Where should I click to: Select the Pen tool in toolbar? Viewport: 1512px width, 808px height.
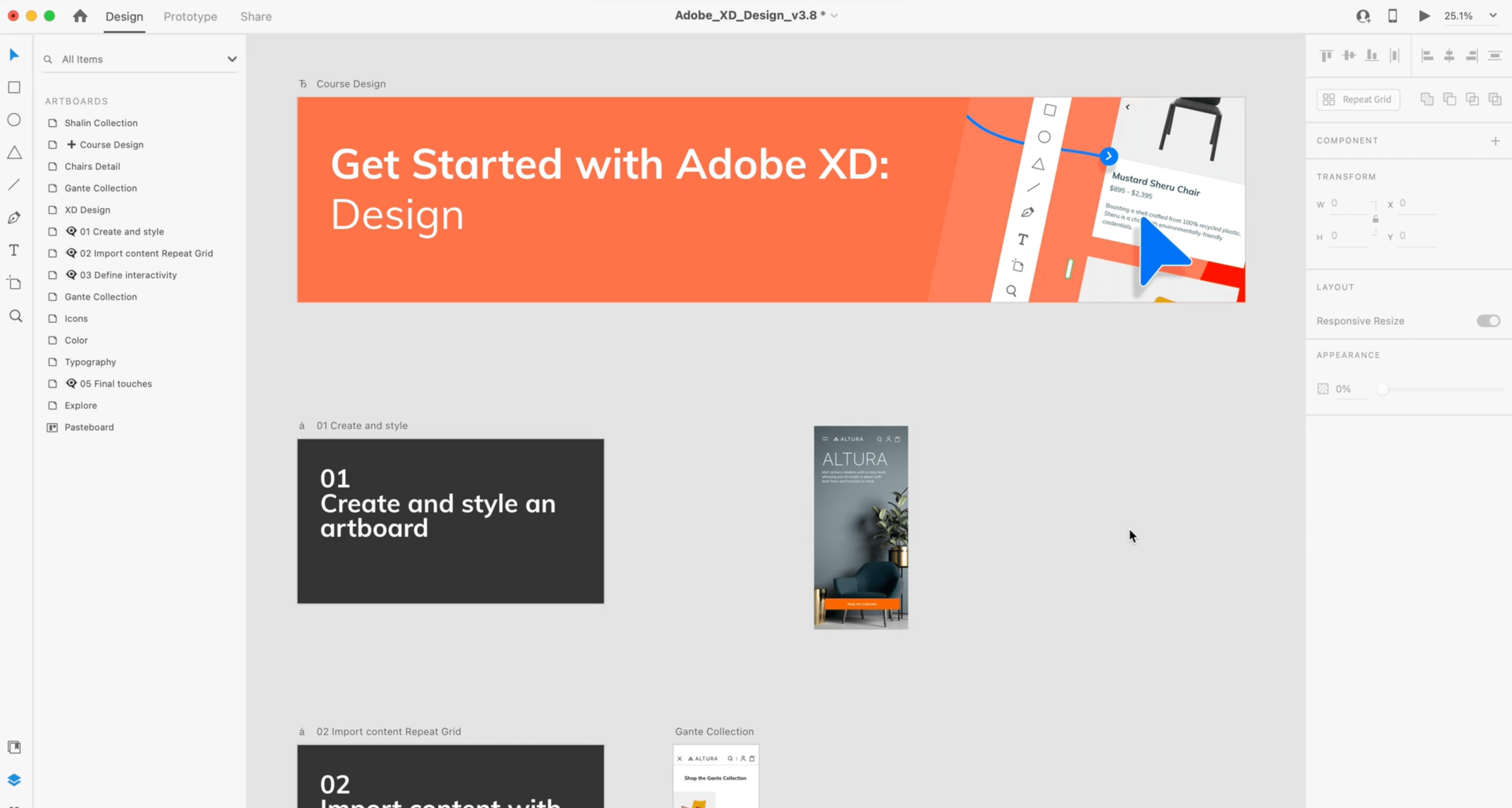click(14, 218)
